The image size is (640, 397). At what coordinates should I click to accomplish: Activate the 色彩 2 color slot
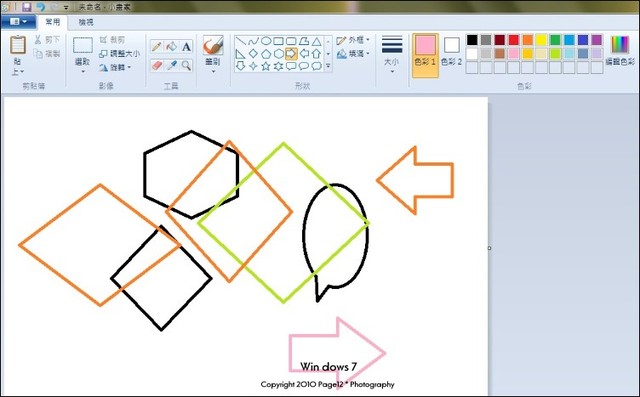pos(451,52)
